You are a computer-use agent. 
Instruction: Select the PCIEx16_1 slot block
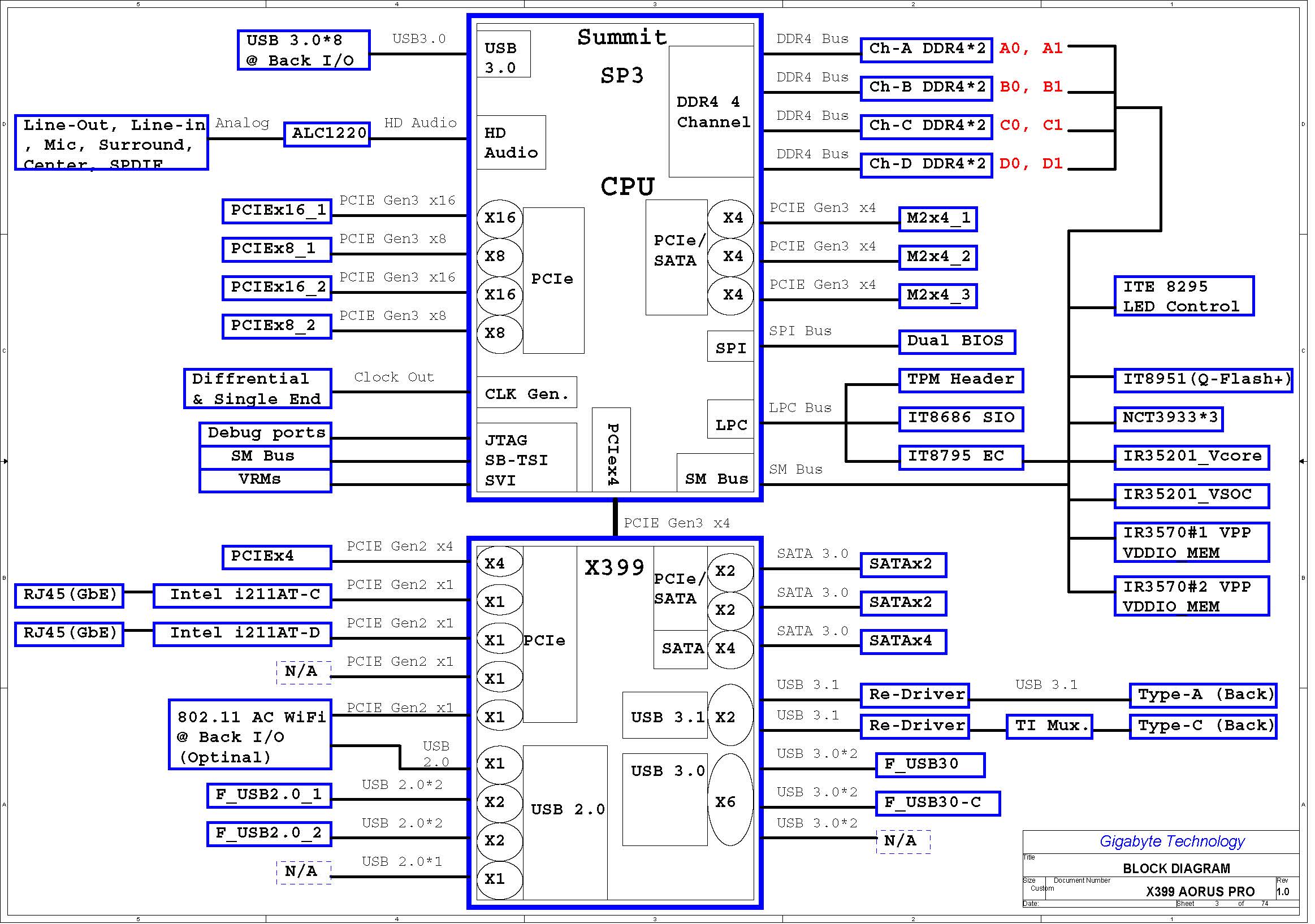pos(278,212)
